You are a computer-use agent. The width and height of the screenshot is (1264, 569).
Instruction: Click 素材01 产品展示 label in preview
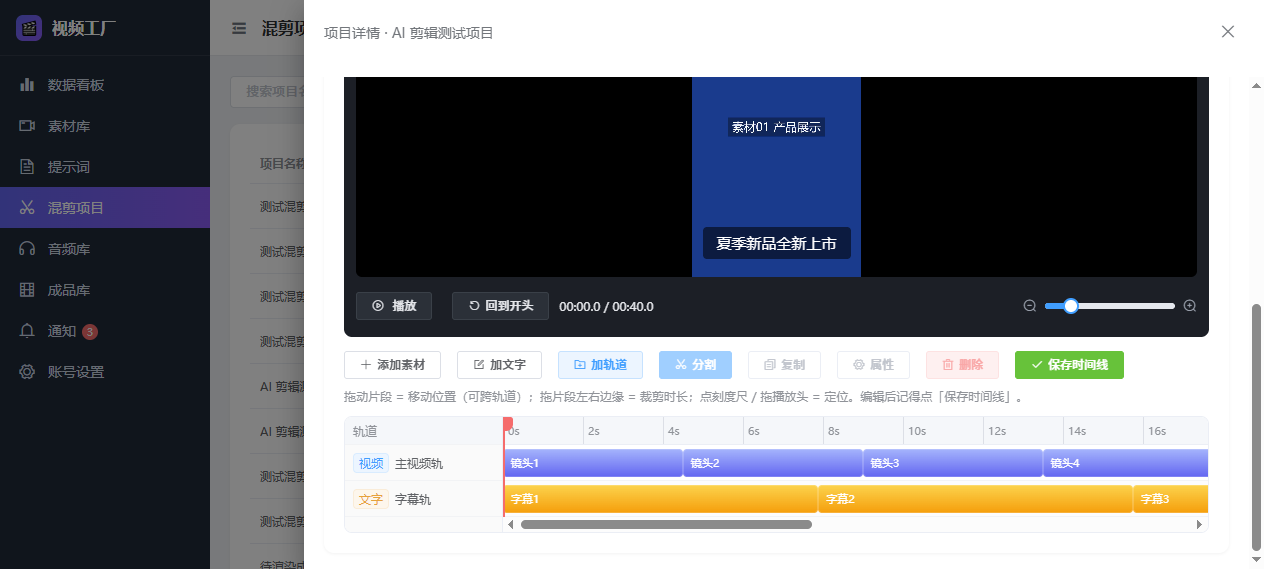(x=776, y=127)
